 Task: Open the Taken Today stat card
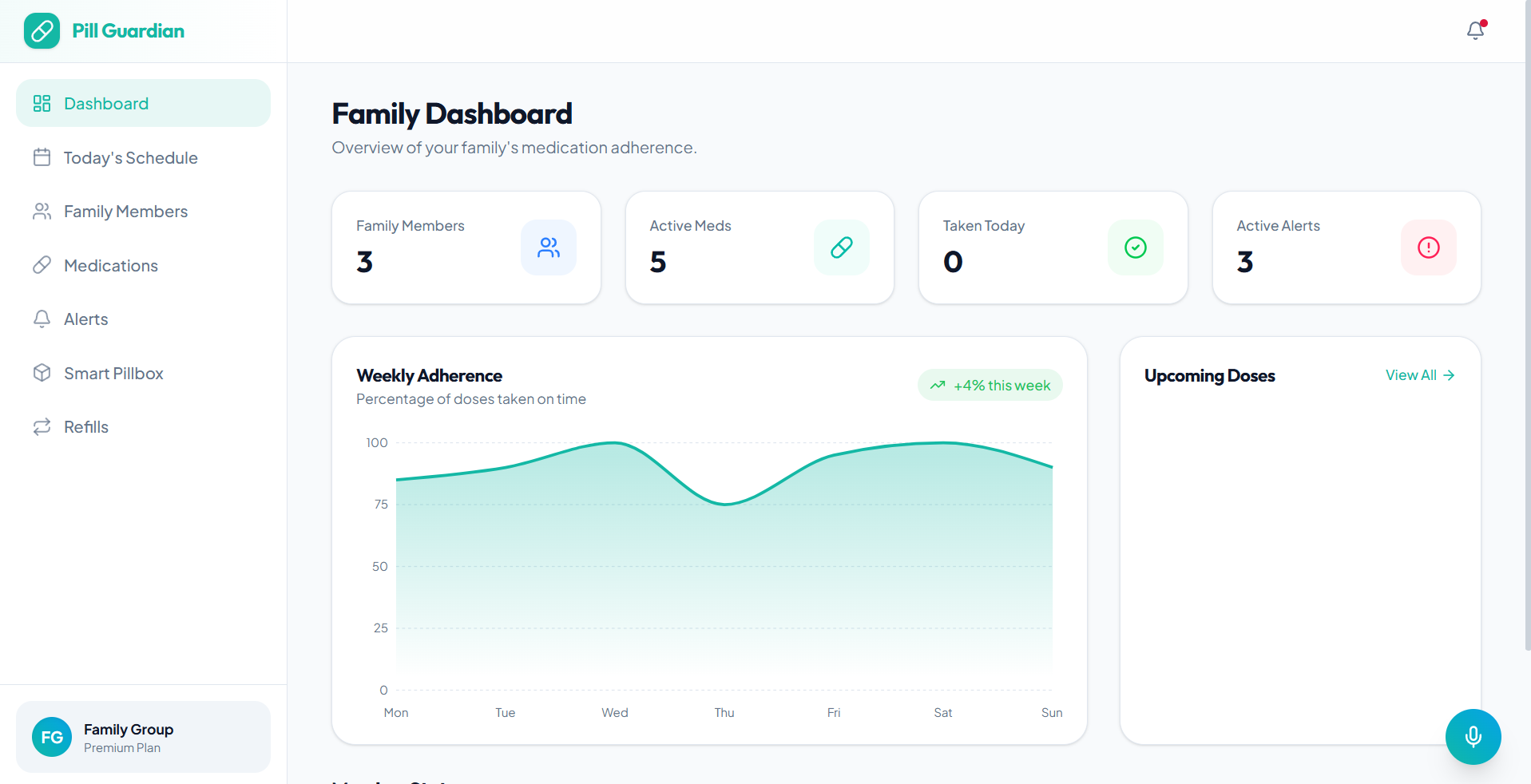point(1053,247)
